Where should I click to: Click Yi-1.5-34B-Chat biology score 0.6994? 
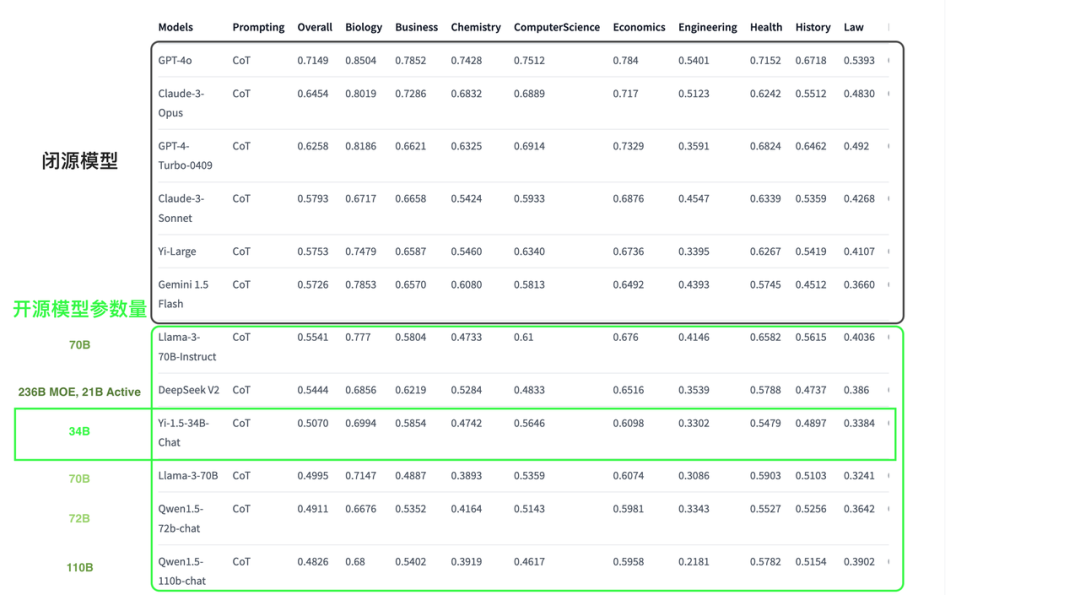pos(360,423)
